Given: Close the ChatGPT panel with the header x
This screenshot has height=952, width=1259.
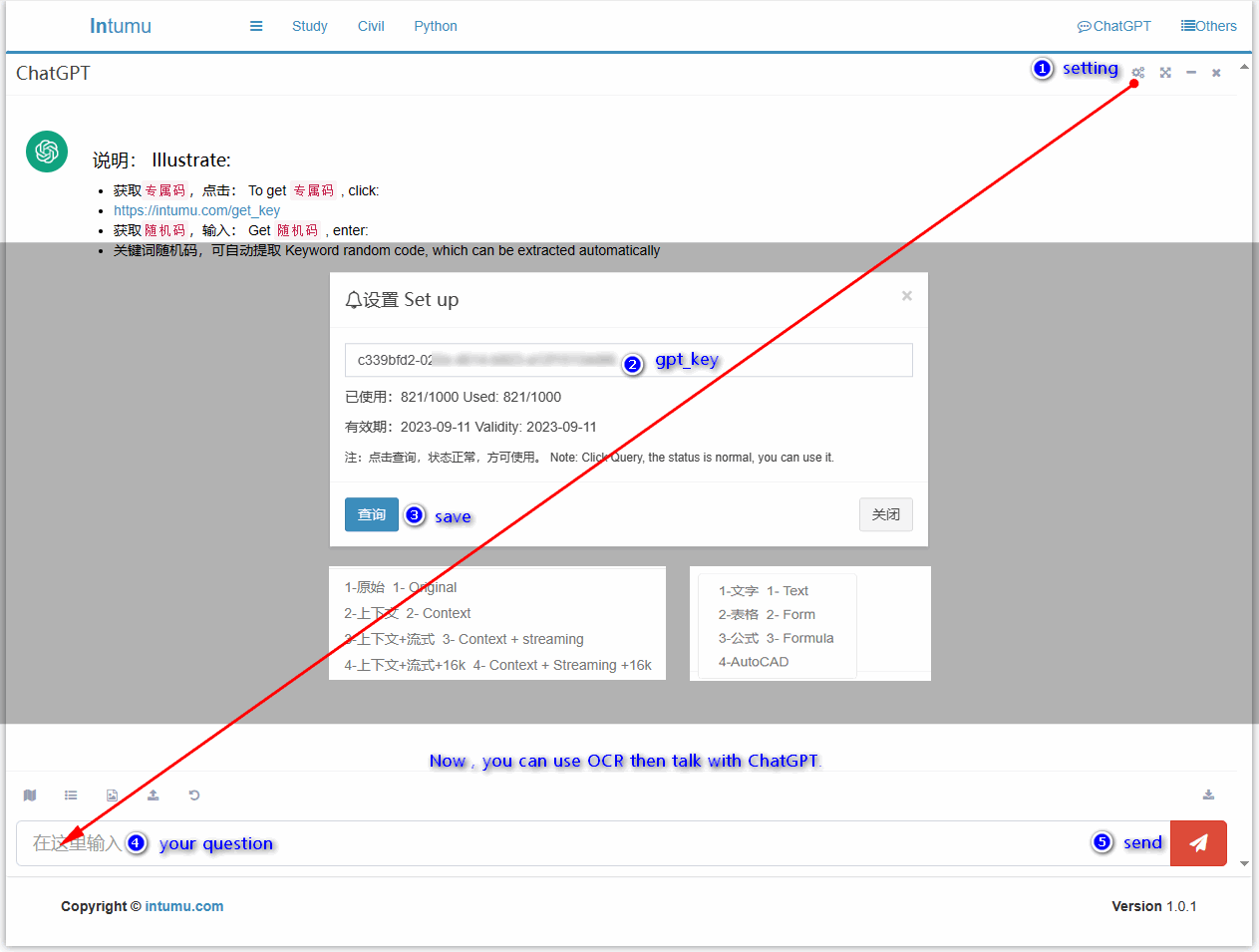Looking at the screenshot, I should coord(1216,73).
